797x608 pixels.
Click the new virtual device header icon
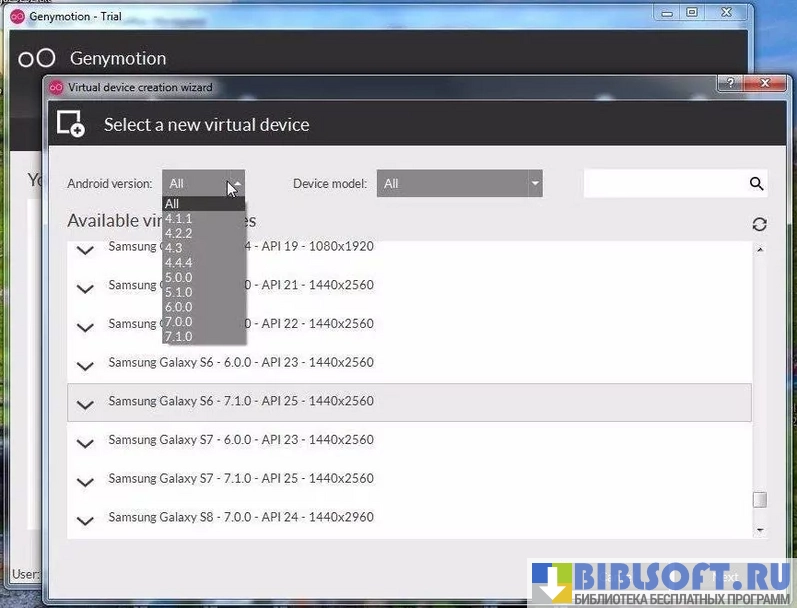click(70, 124)
